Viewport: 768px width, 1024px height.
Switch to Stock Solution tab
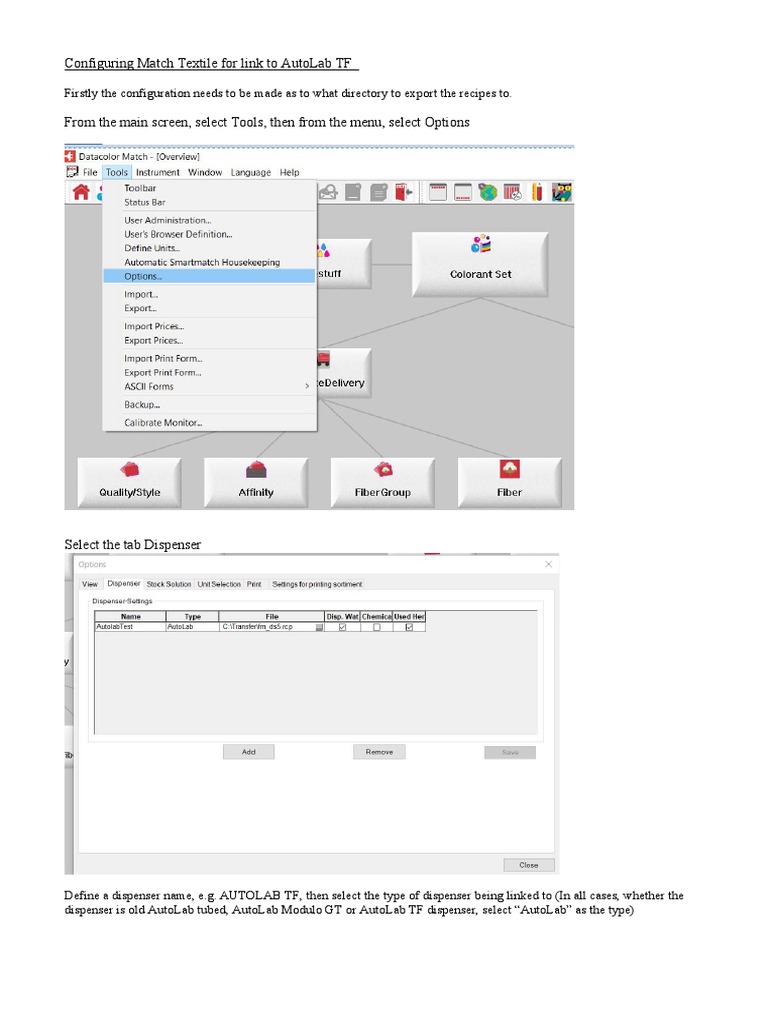pyautogui.click(x=168, y=584)
